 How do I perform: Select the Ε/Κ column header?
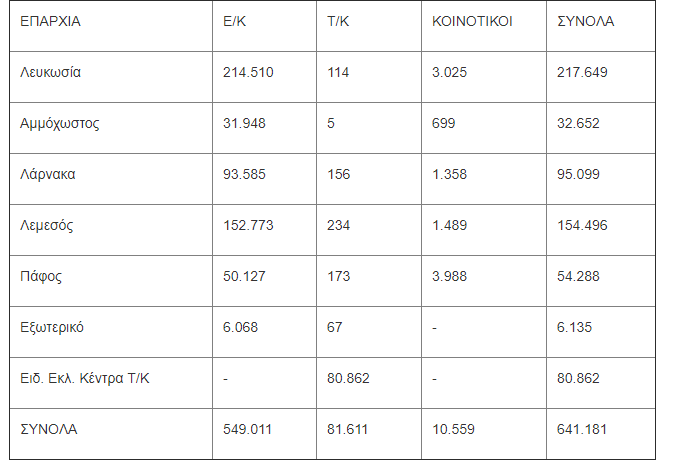[x=235, y=21]
